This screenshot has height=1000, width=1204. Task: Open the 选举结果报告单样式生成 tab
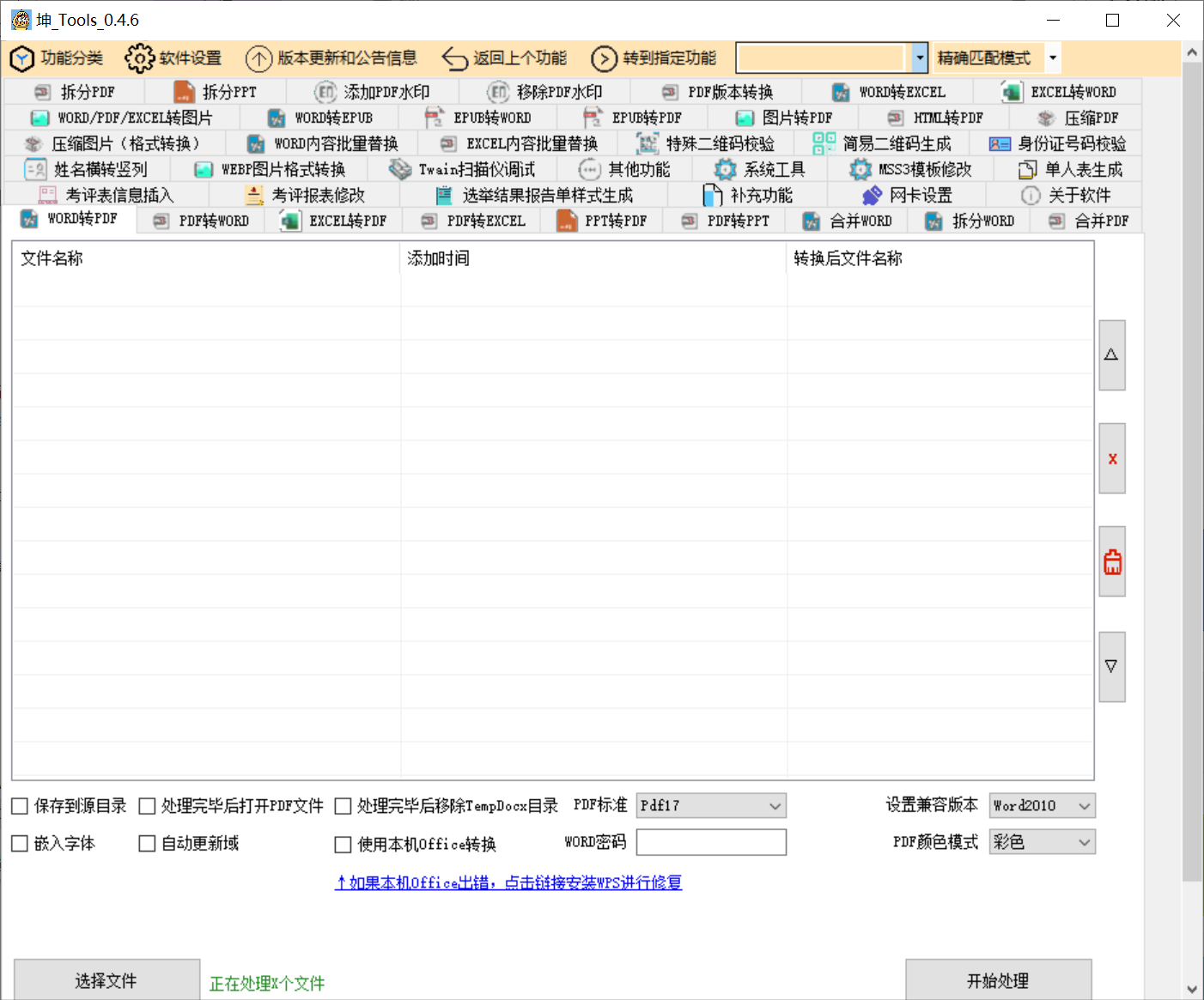tap(533, 195)
